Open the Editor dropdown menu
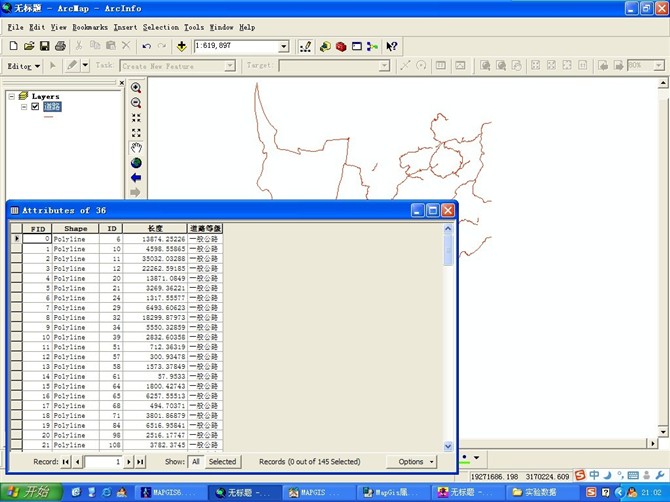 click(24, 66)
